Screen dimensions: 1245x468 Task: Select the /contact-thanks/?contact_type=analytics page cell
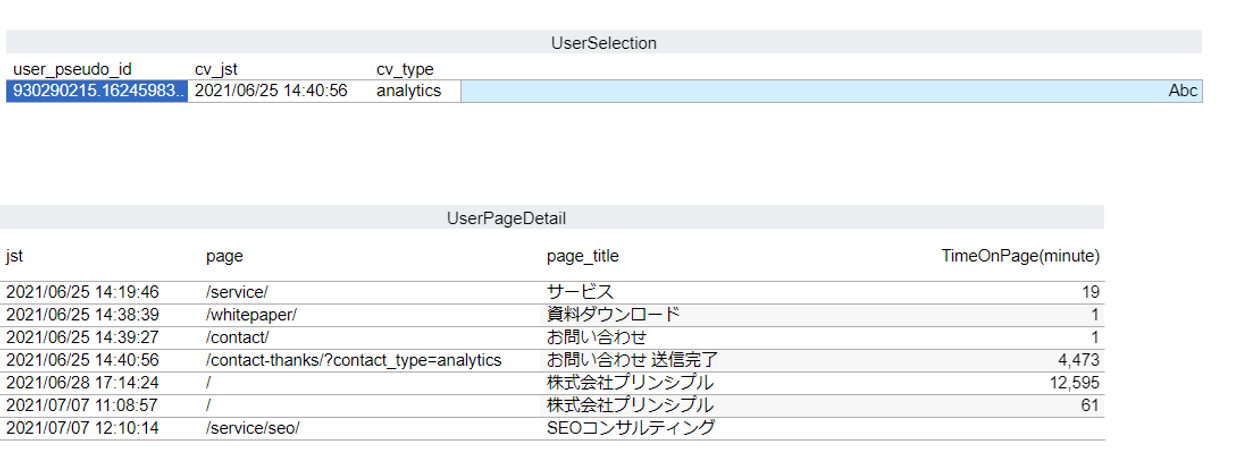(x=353, y=360)
